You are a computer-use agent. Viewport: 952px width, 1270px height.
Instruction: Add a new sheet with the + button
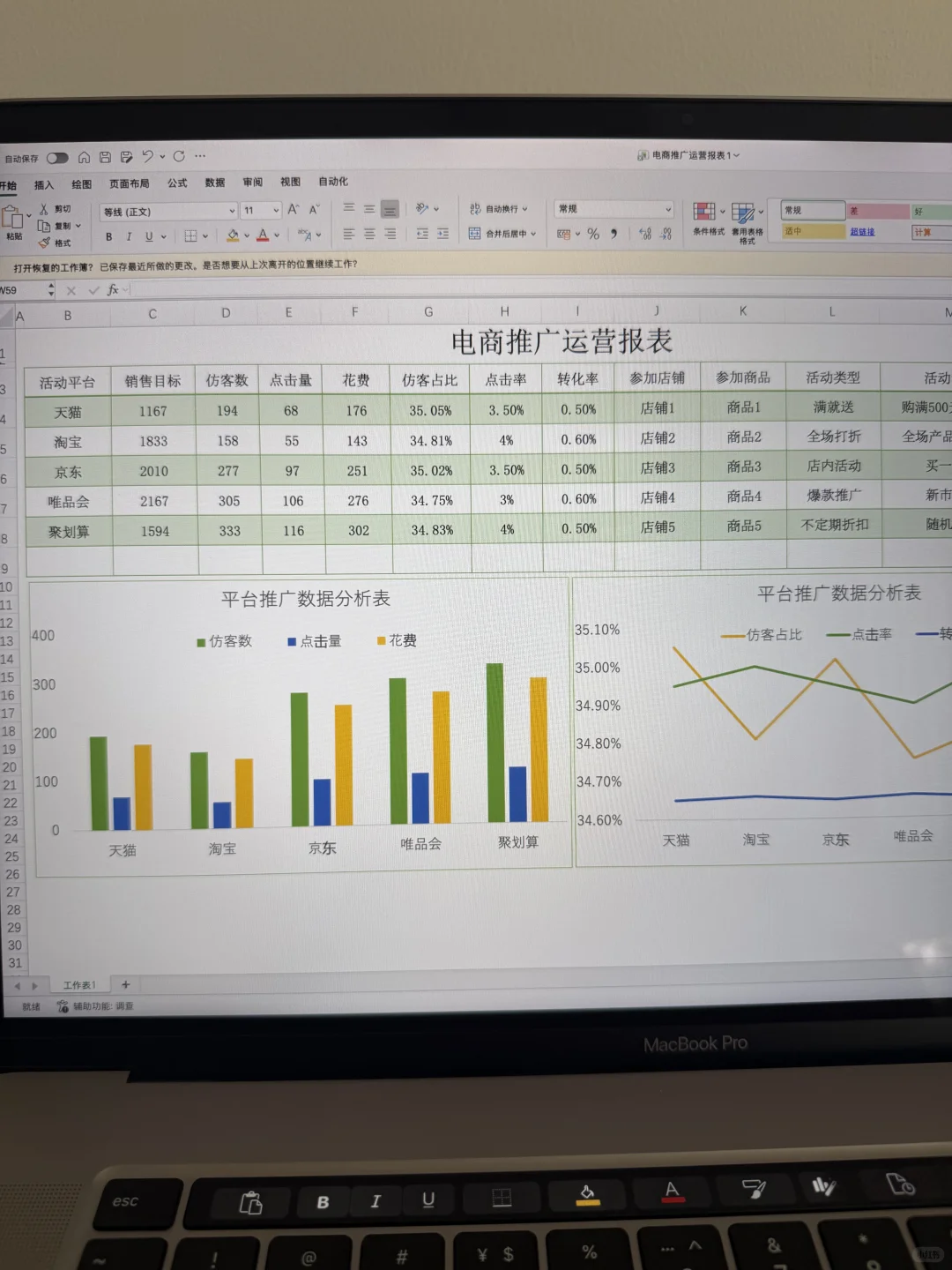point(125,984)
